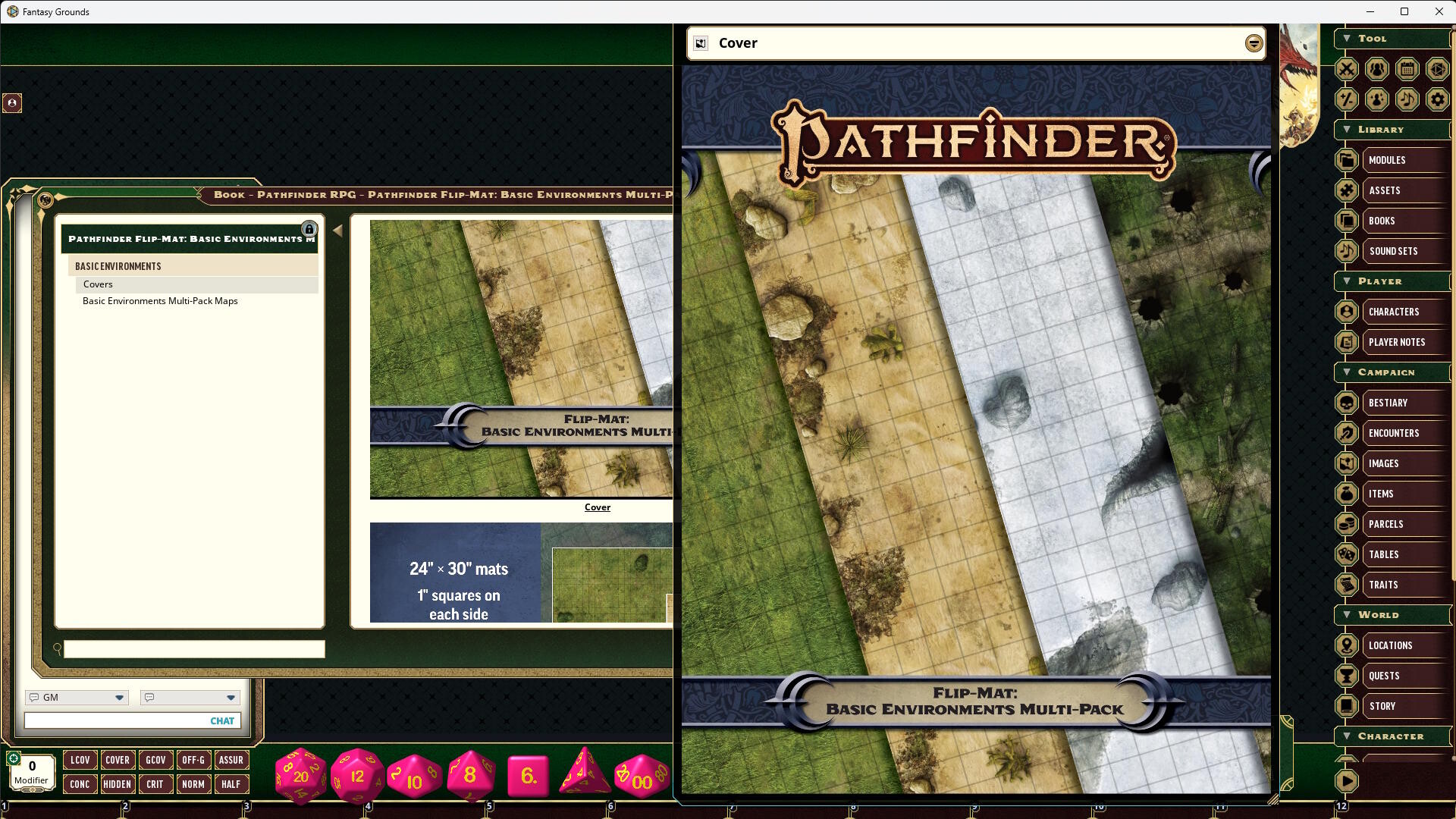Toggle the GCOV modifier button
Screen dimensions: 1456x819
pos(155,760)
